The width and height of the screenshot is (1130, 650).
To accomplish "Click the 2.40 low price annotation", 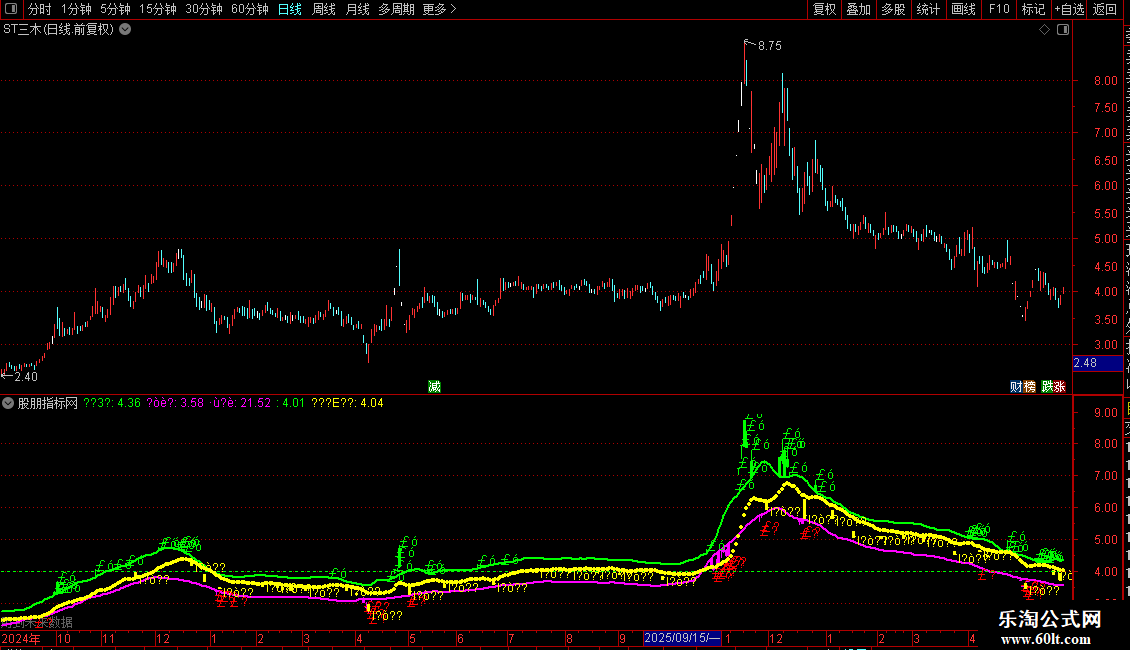I will [26, 377].
